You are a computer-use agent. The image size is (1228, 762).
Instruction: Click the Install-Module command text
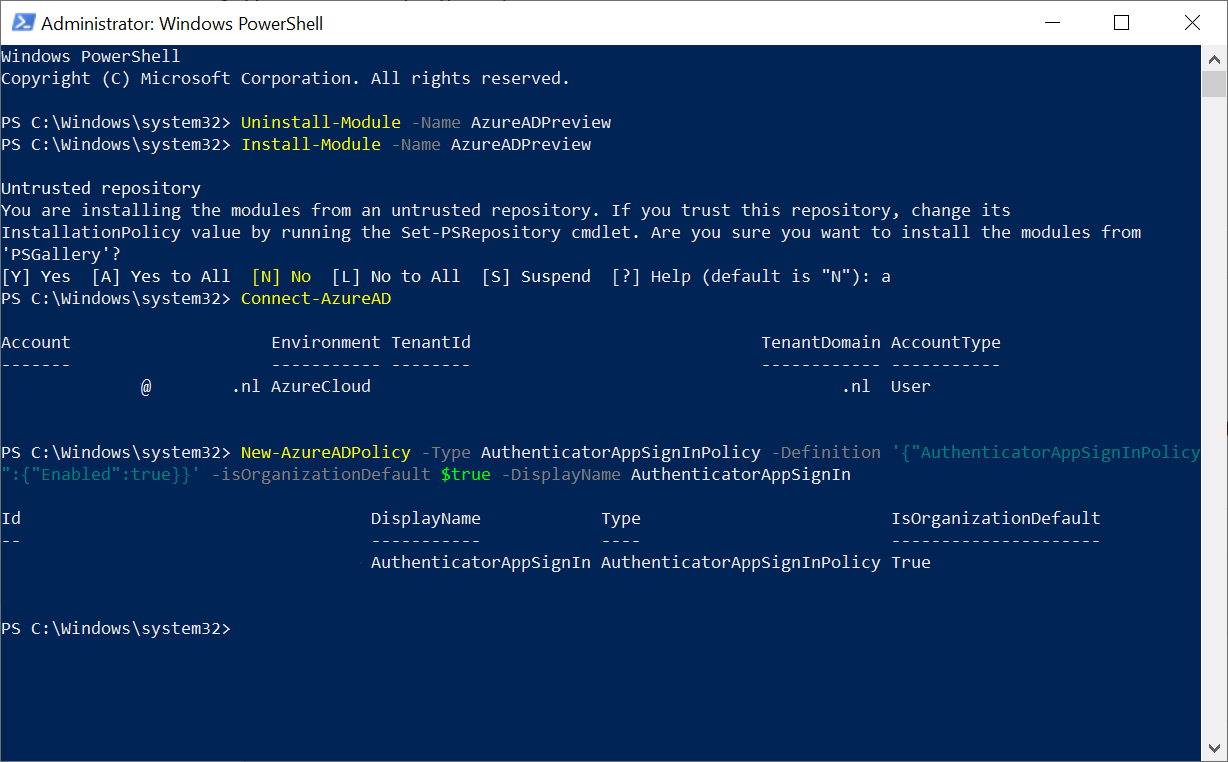pyautogui.click(x=311, y=145)
